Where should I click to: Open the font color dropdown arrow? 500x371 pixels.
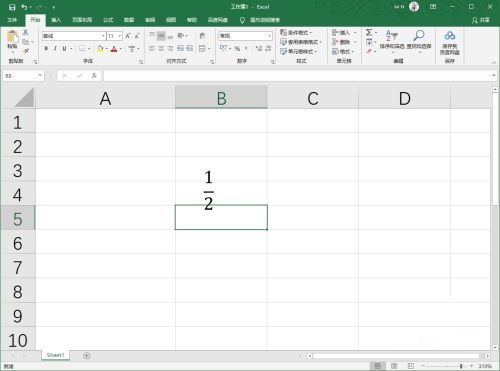click(121, 49)
